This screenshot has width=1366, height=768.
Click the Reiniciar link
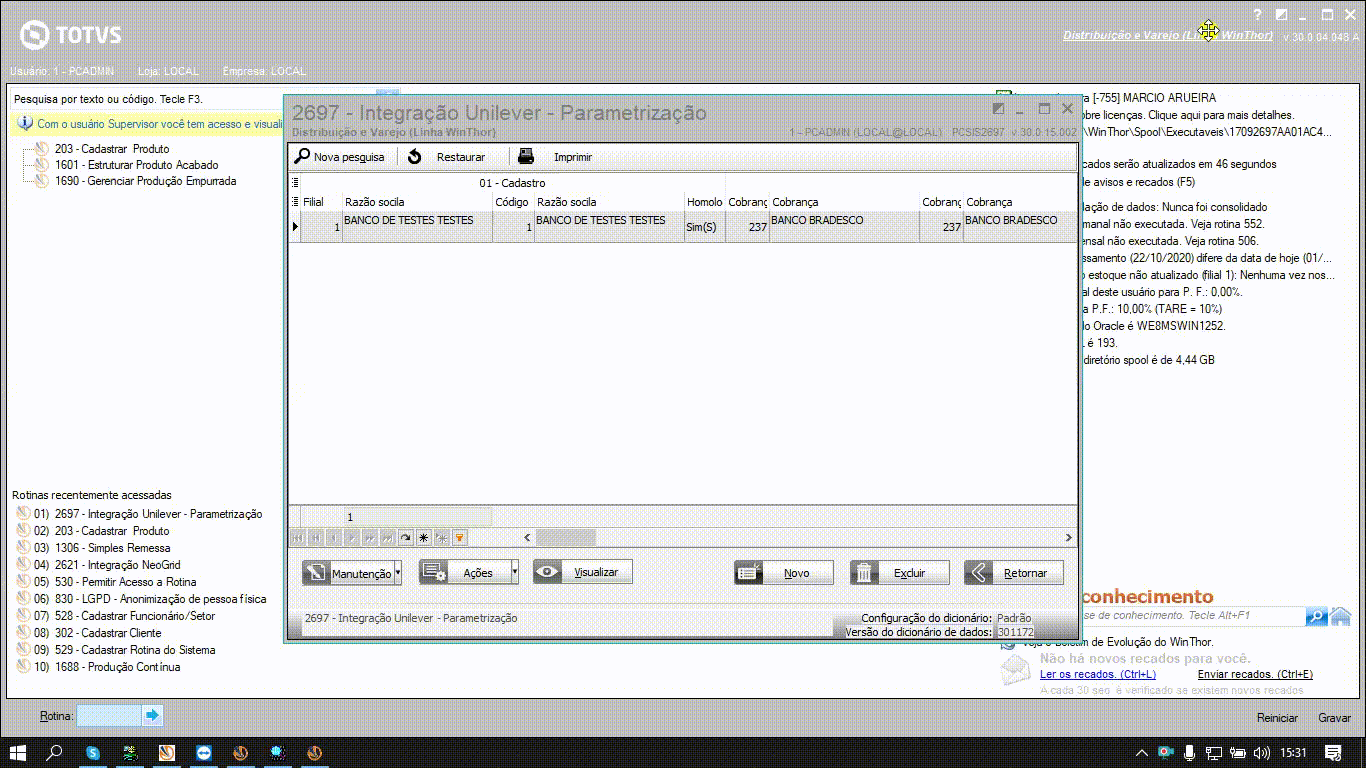1277,718
